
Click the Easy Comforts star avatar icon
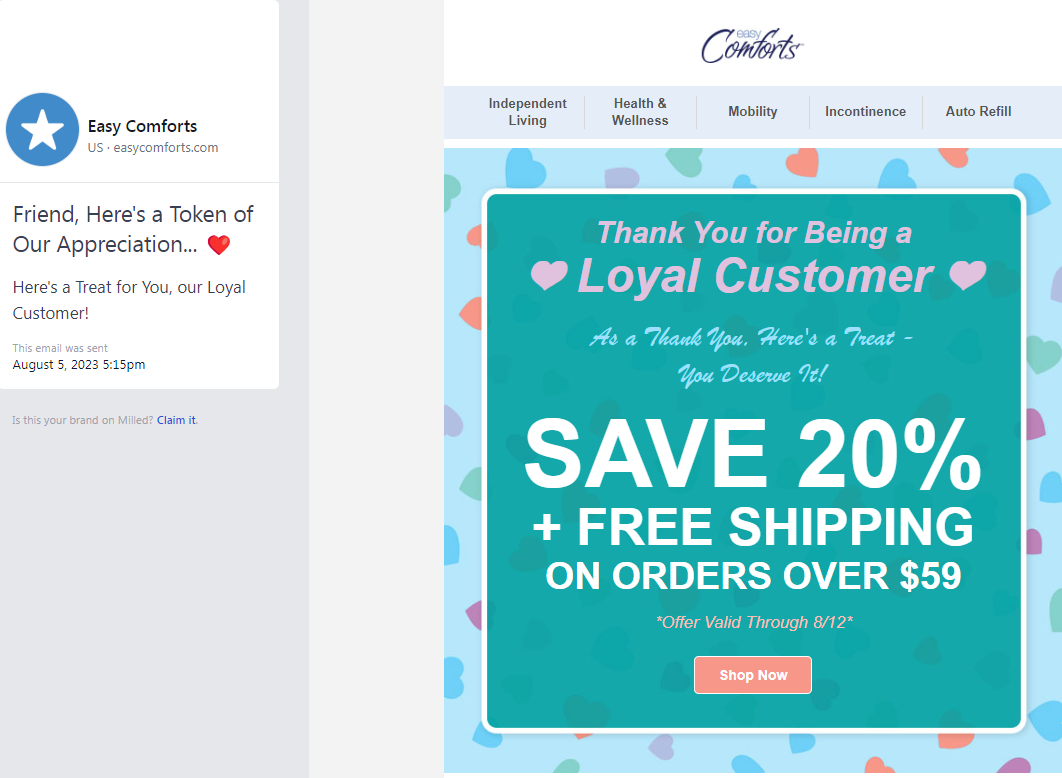(43, 130)
